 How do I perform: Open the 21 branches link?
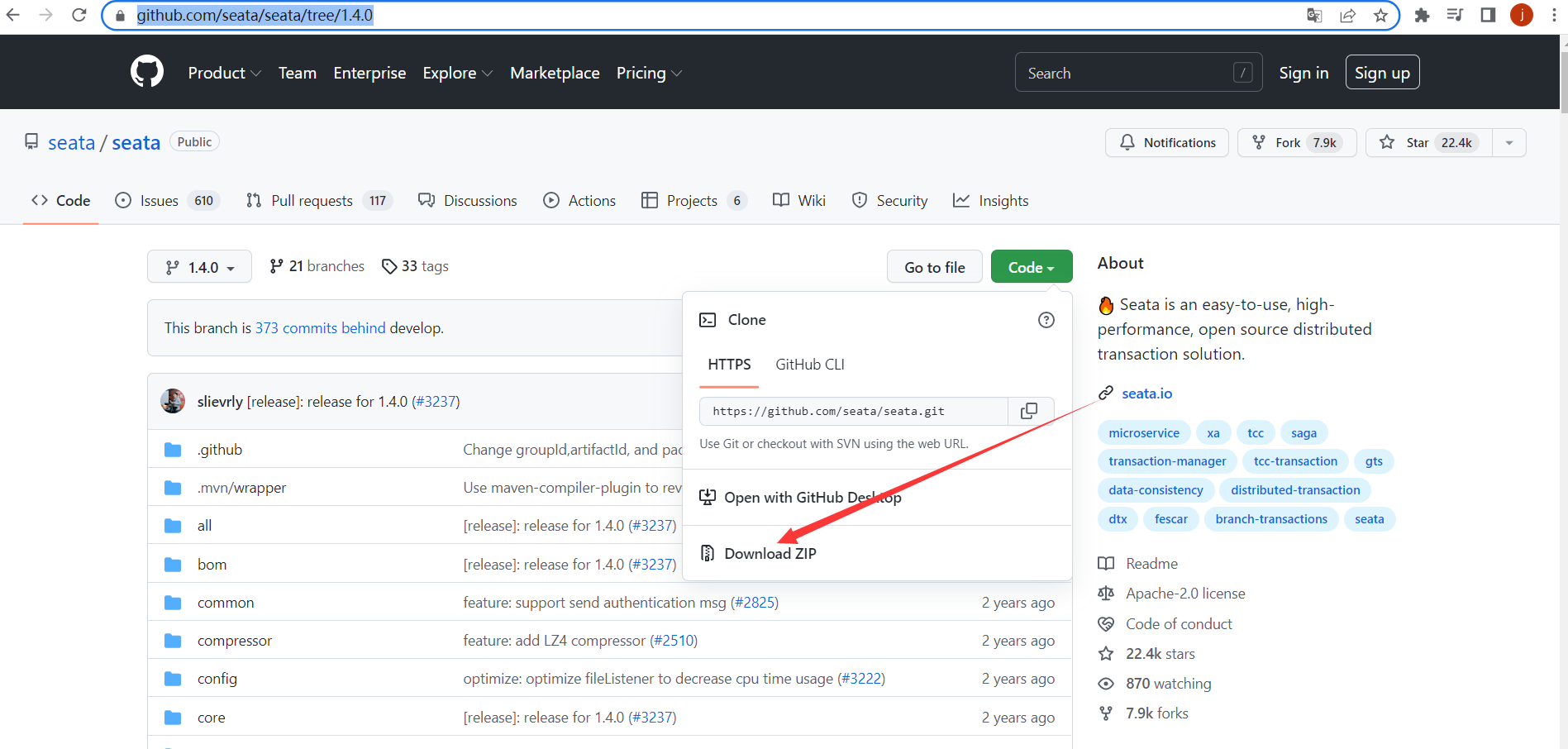[317, 266]
